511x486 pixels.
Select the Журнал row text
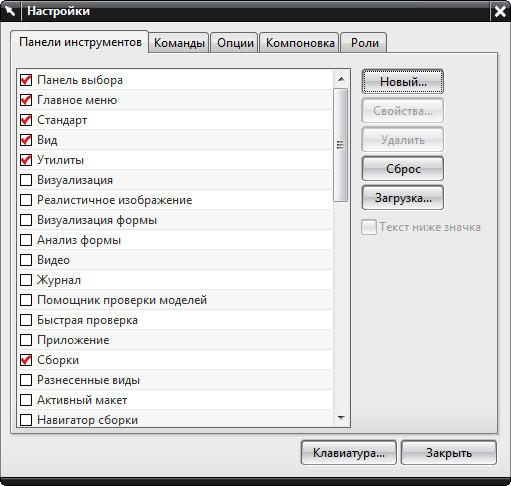59,280
